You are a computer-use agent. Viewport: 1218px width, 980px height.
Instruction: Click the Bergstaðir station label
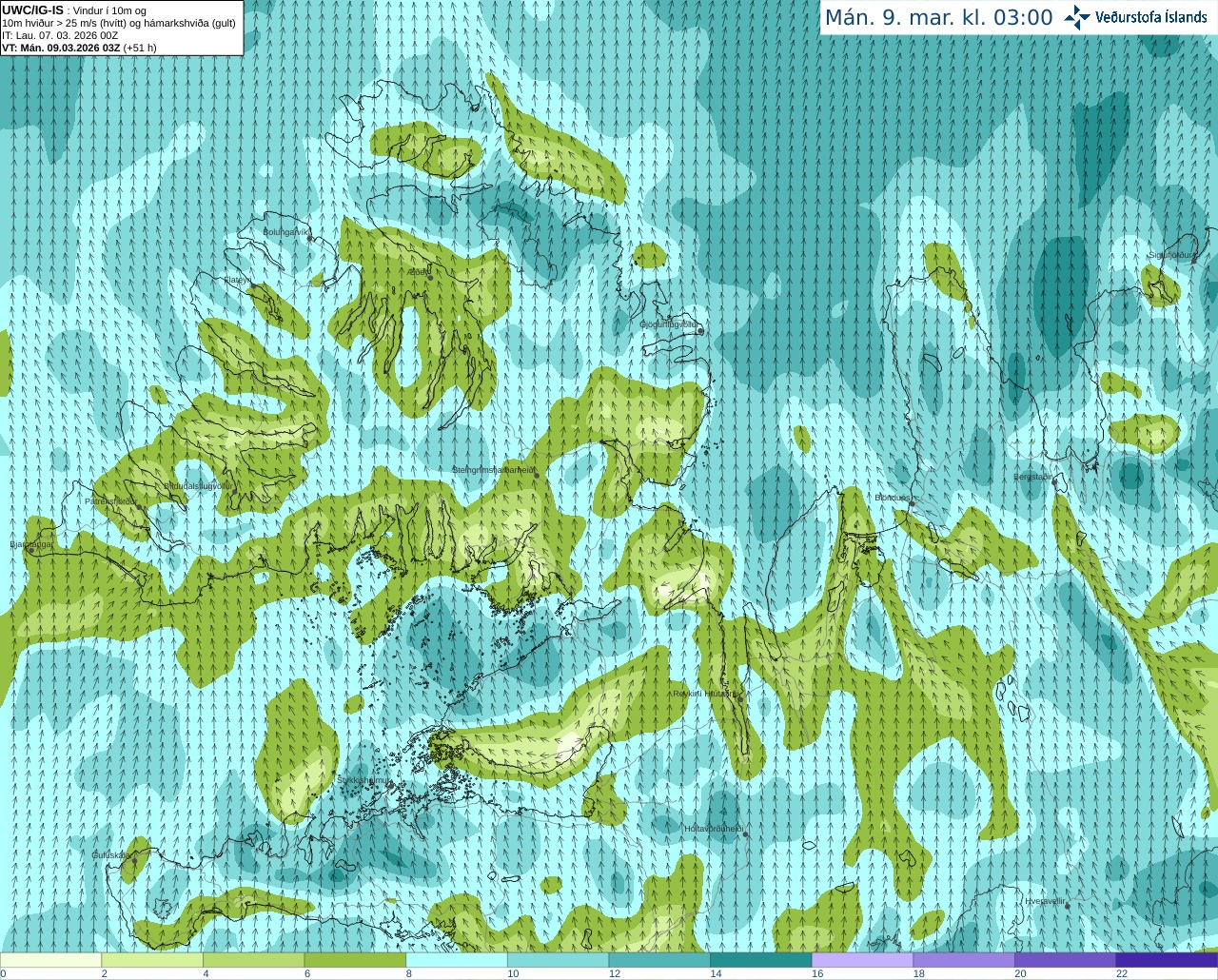pyautogui.click(x=1032, y=477)
